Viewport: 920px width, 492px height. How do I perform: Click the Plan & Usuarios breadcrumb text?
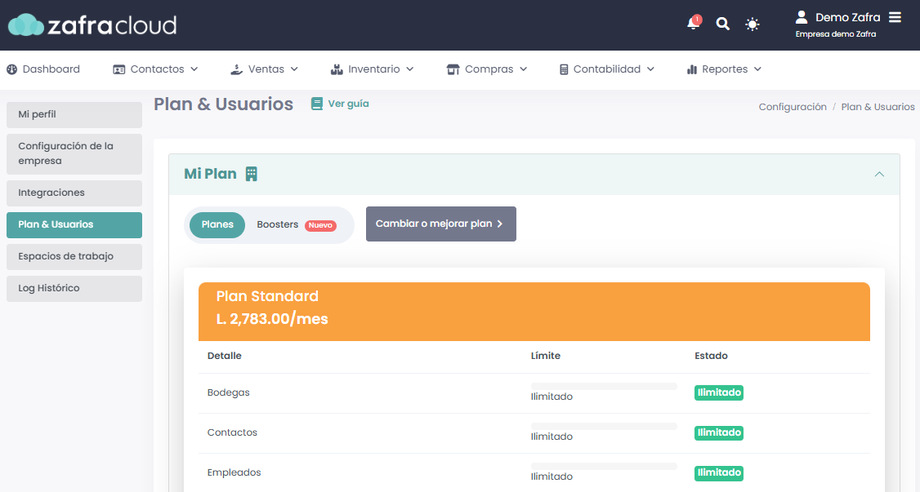pyautogui.click(x=878, y=107)
